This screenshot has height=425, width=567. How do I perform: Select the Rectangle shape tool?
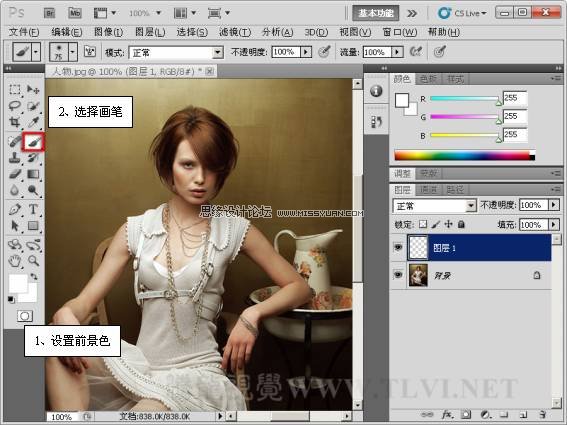pyautogui.click(x=33, y=226)
